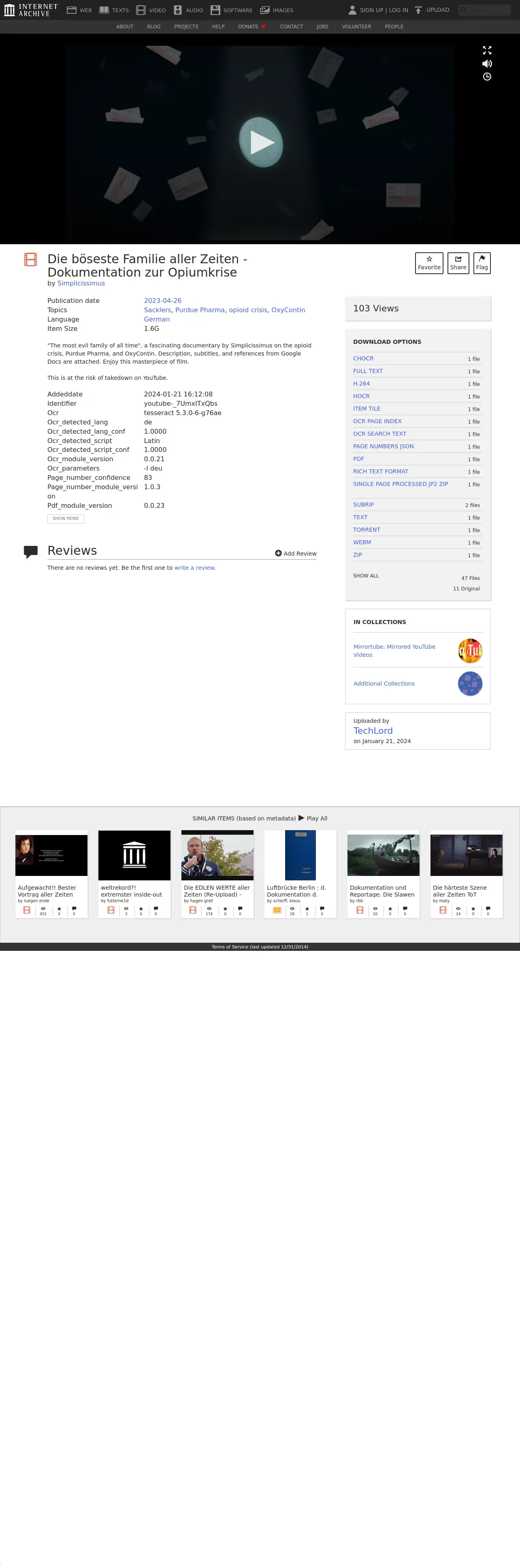Open the Projects menu item
The image size is (520, 1568).
[x=186, y=27]
